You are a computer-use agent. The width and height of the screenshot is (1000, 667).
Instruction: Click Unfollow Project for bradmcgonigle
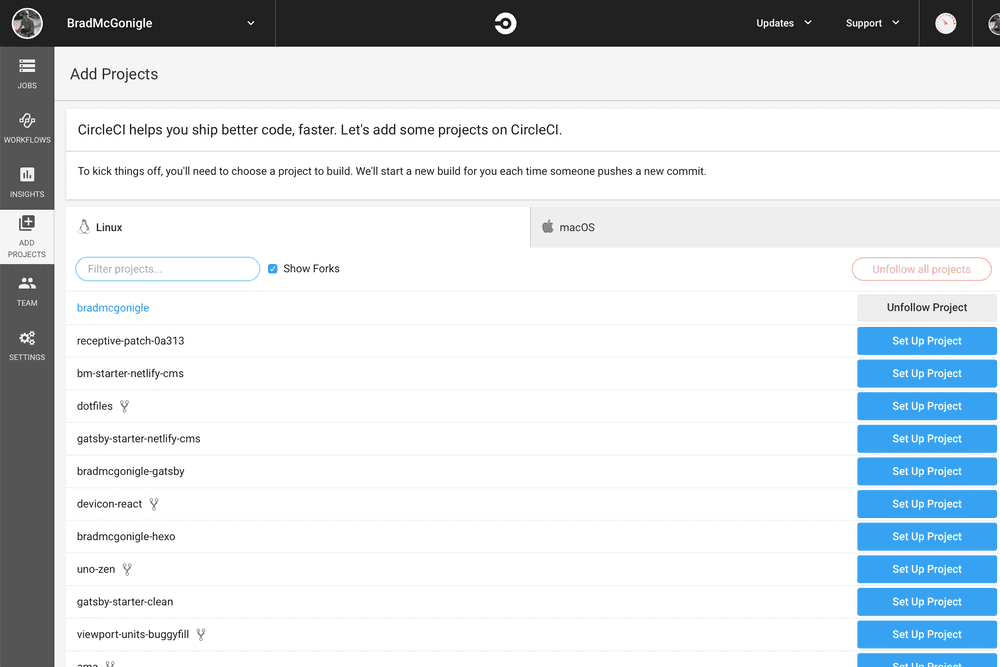tap(927, 307)
